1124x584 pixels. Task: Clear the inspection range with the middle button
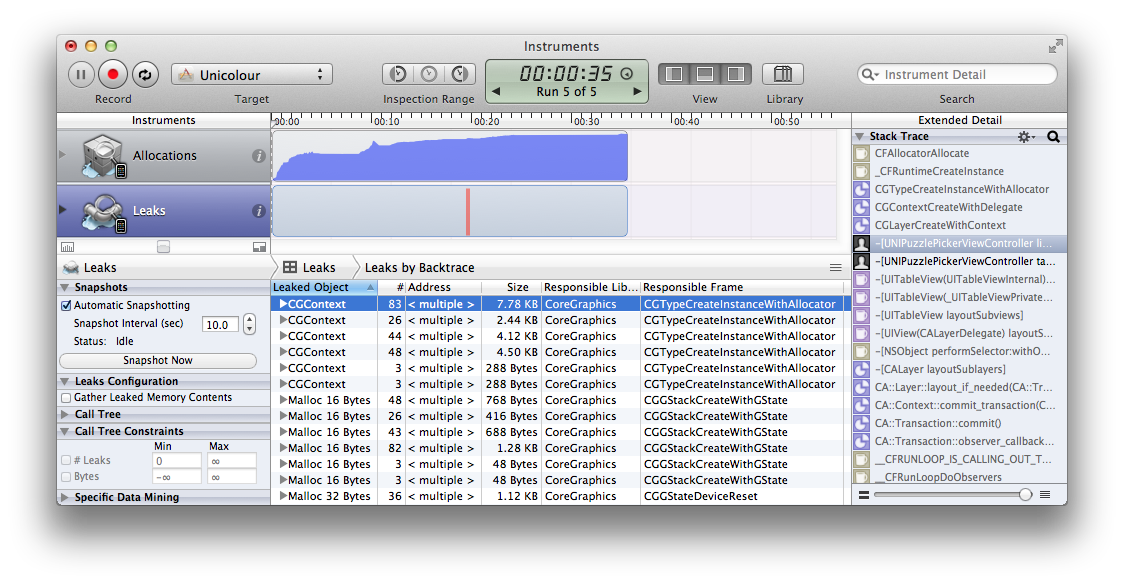pos(429,74)
